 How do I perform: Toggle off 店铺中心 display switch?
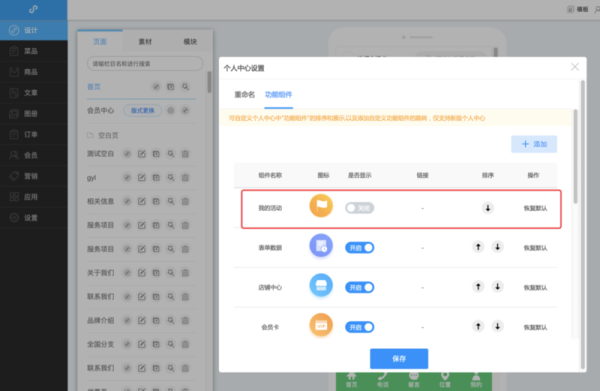tap(360, 287)
